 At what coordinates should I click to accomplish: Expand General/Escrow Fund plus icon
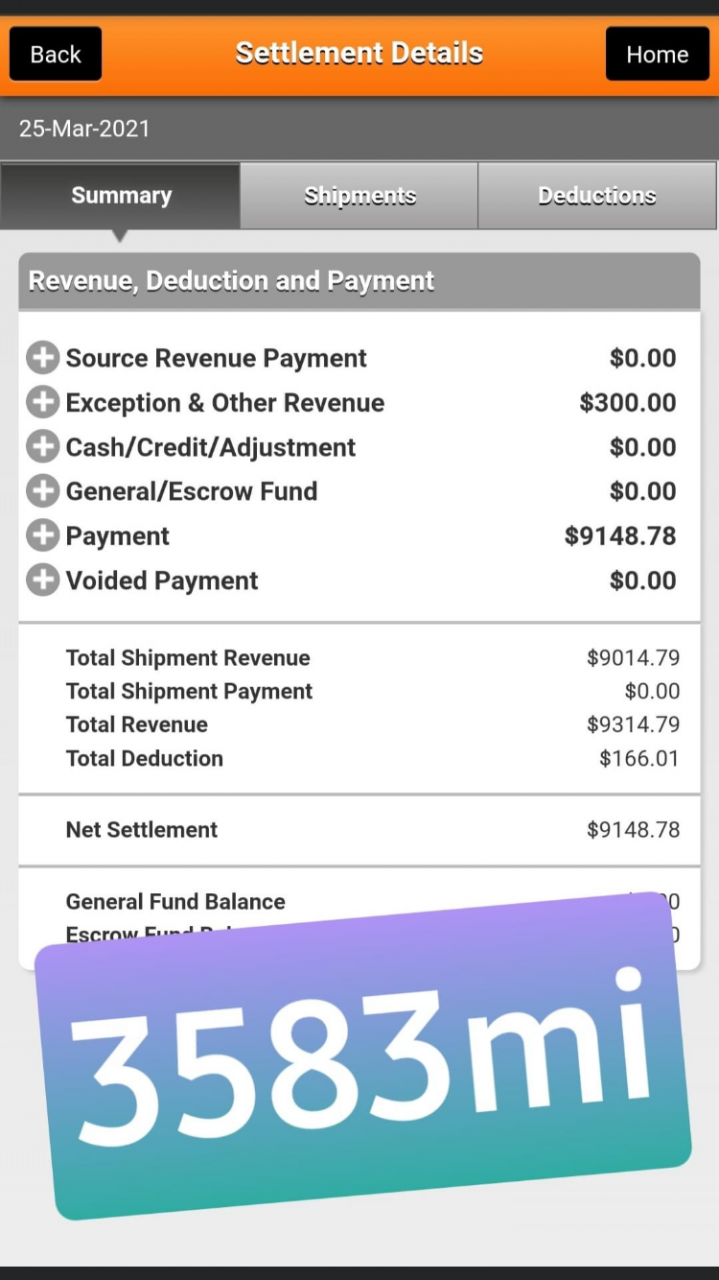coord(42,491)
